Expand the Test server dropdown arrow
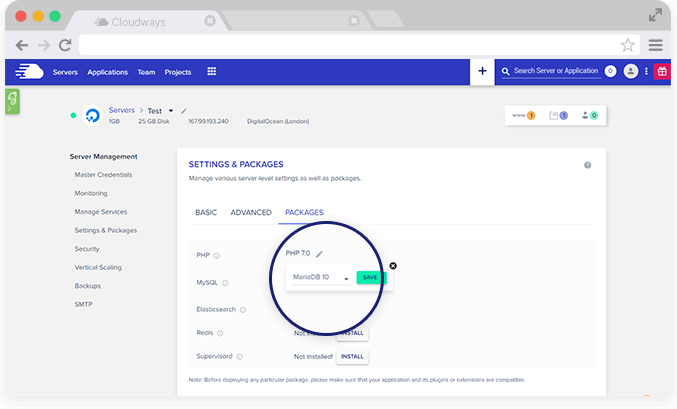This screenshot has height=409, width=677. 171,110
